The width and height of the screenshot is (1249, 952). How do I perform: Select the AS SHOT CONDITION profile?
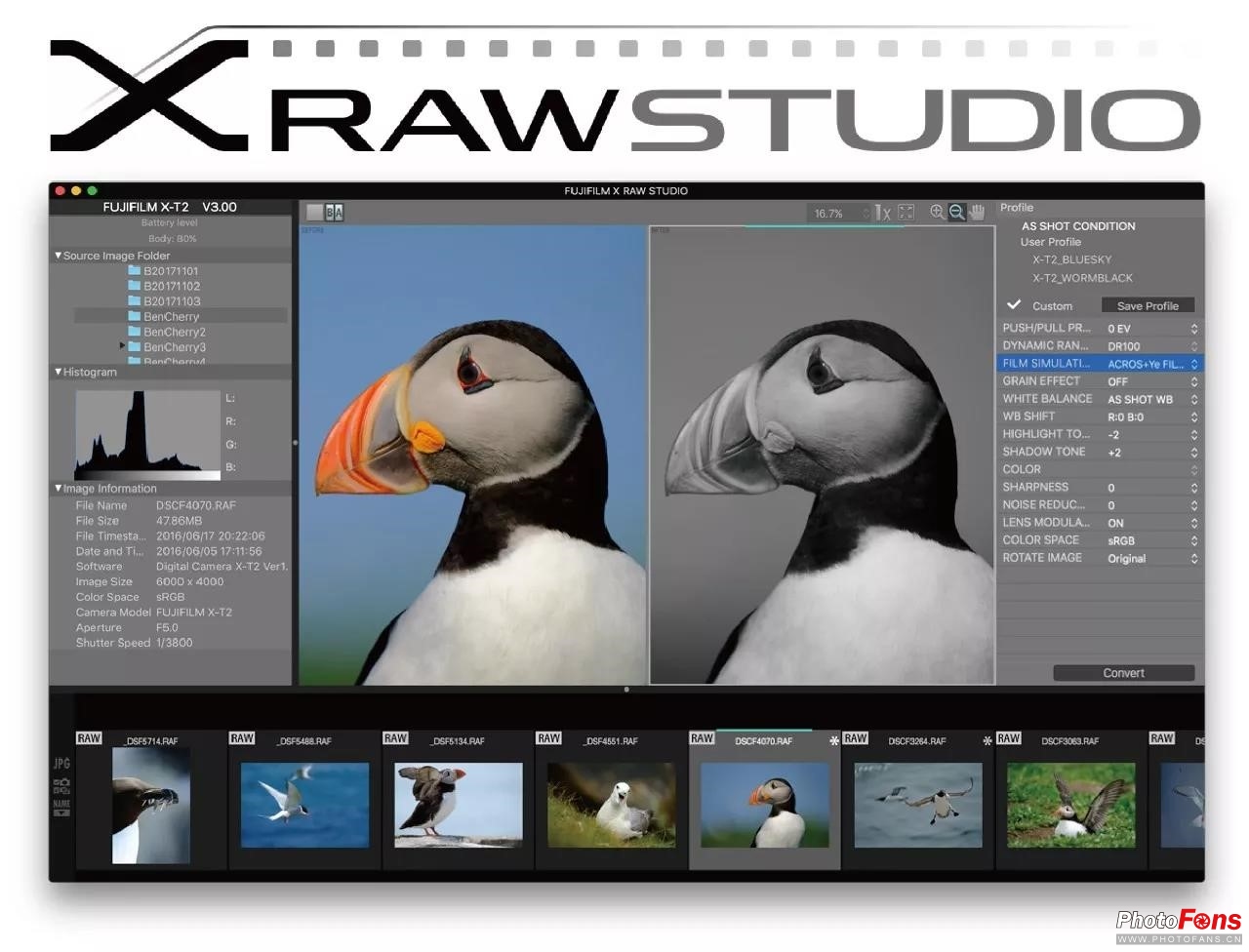[1078, 225]
